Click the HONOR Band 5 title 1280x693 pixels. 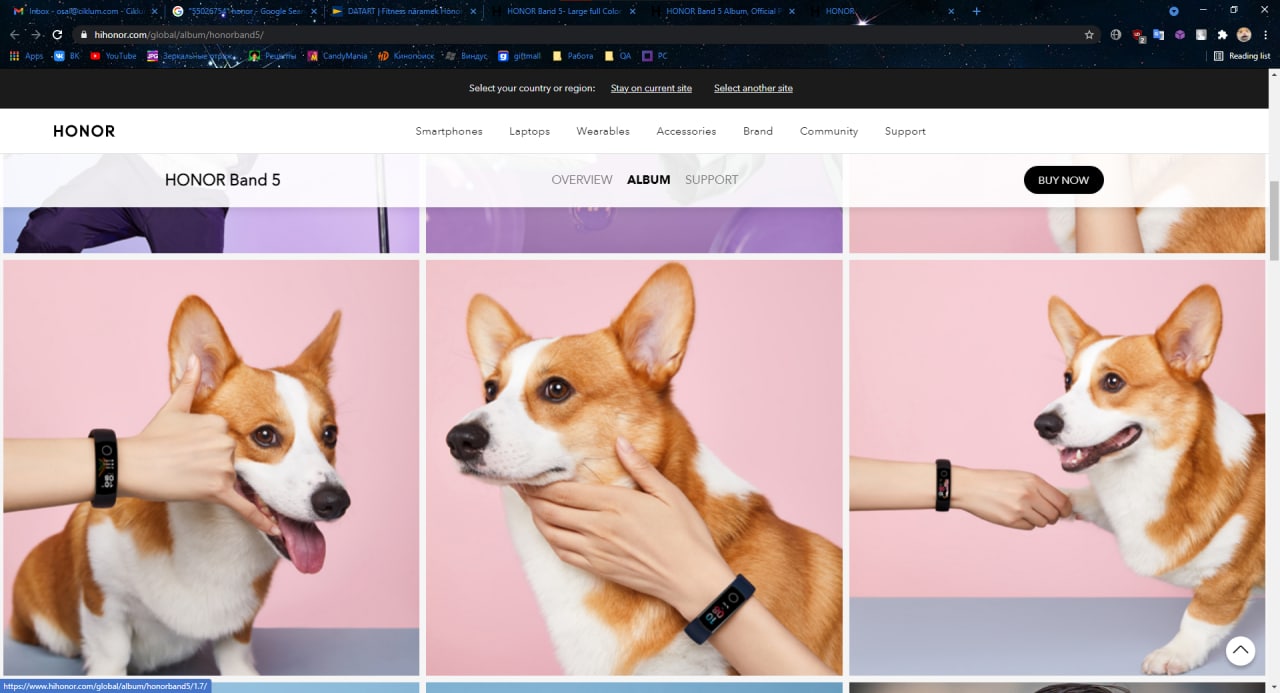point(222,180)
